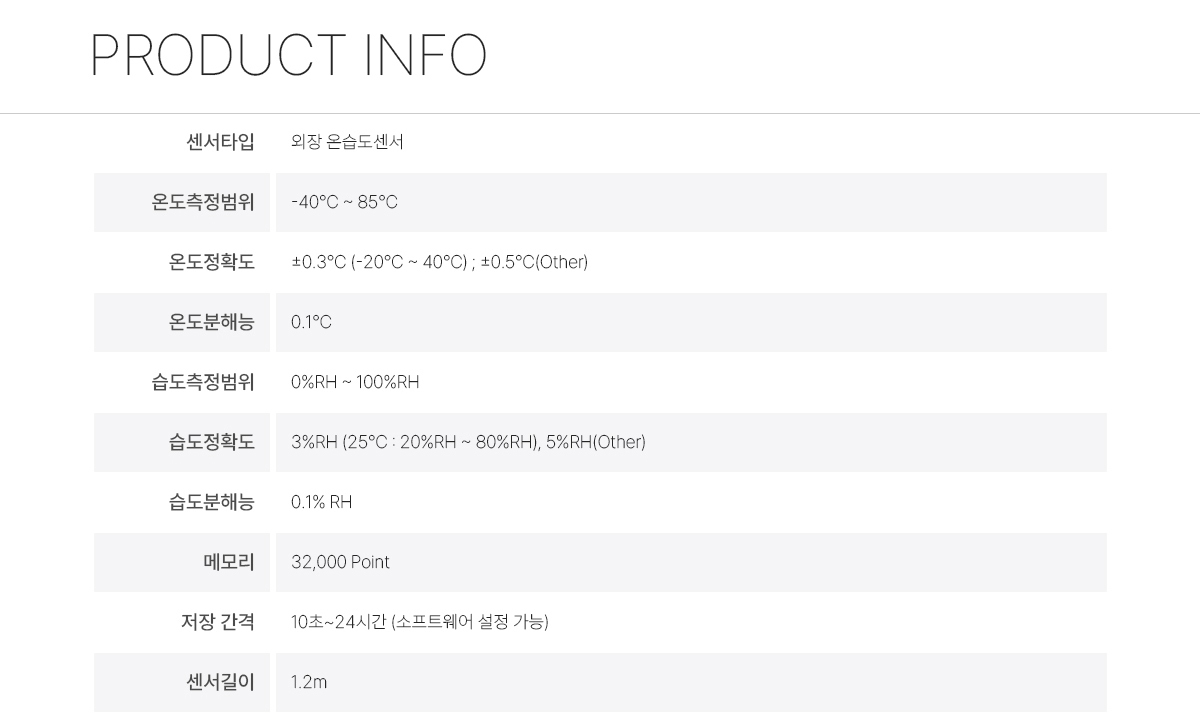
Task: Click the 10초~24시간 interval value
Action: pyautogui.click(x=419, y=622)
